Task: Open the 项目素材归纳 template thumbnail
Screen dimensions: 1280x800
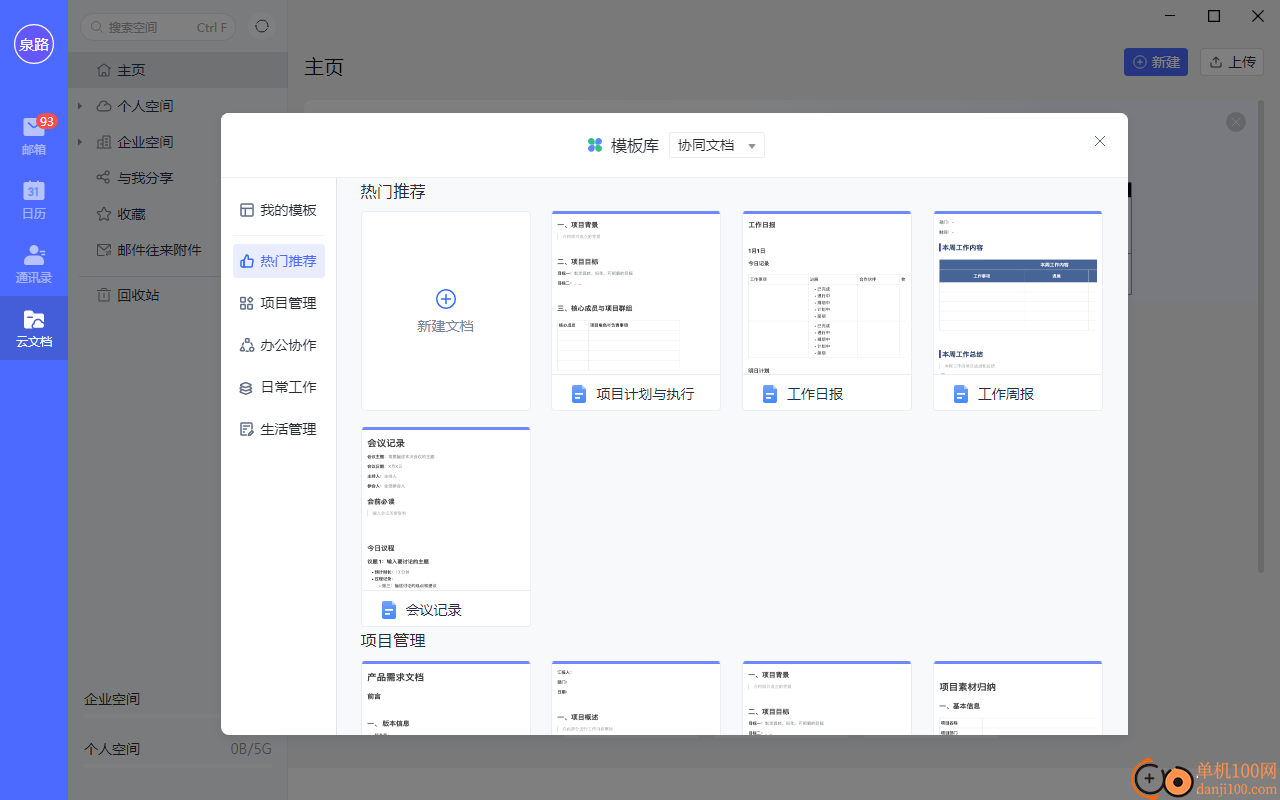Action: tap(1018, 698)
